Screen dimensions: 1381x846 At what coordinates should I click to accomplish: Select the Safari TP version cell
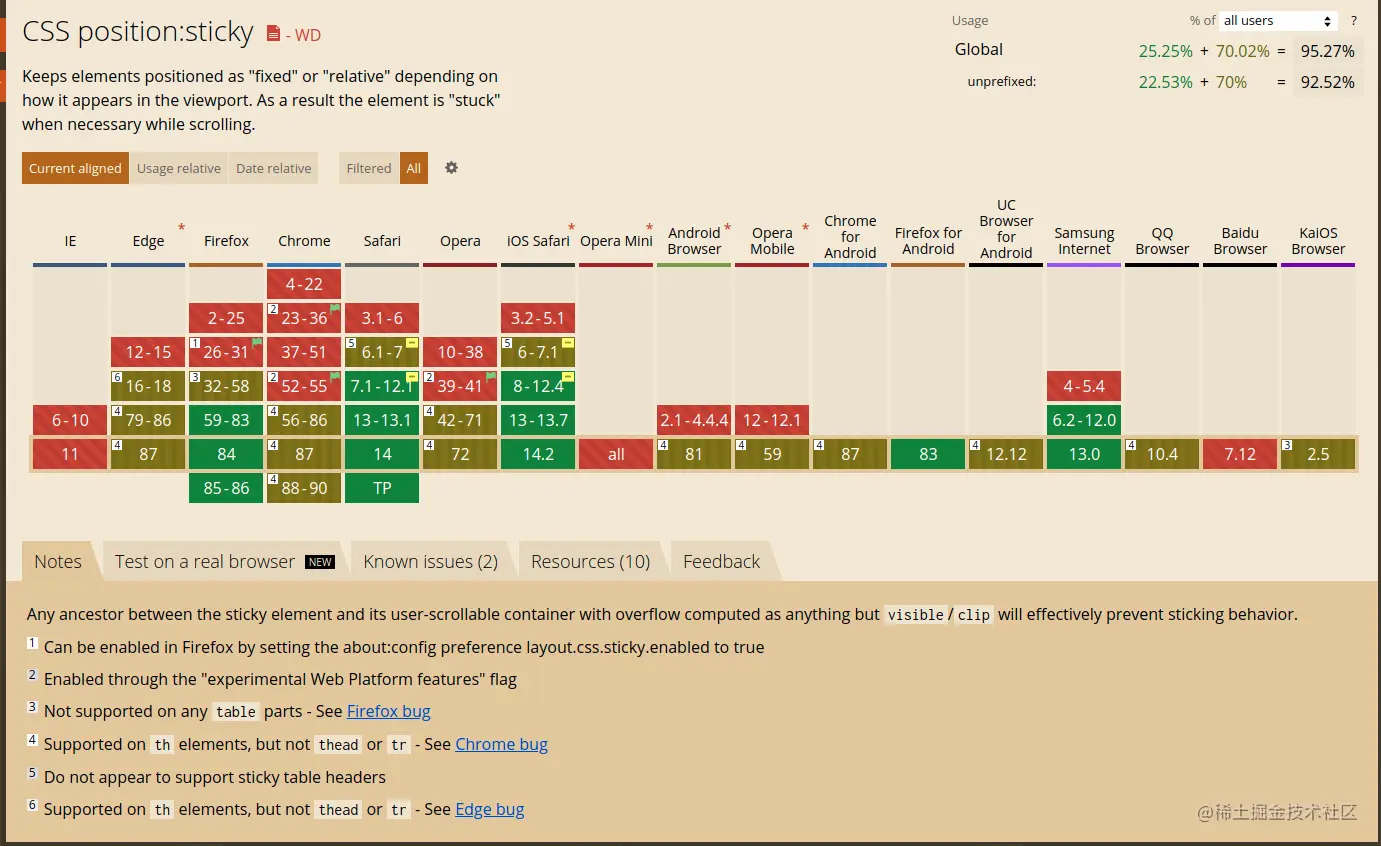(382, 488)
